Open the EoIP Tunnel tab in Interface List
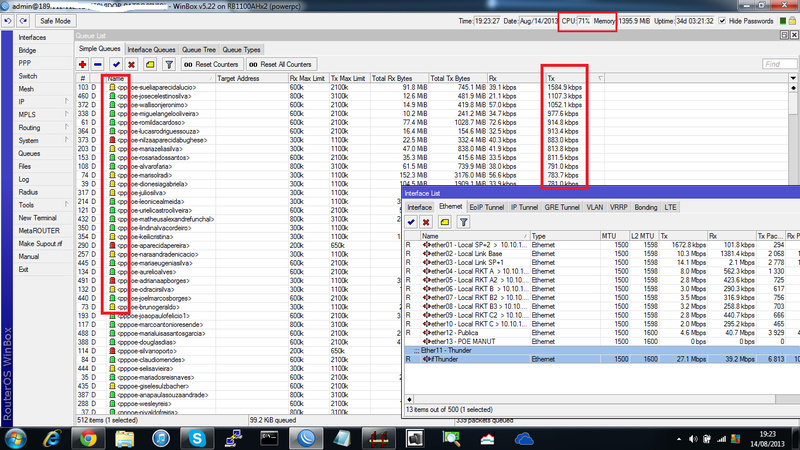Image resolution: width=800 pixels, height=450 pixels. (x=487, y=207)
